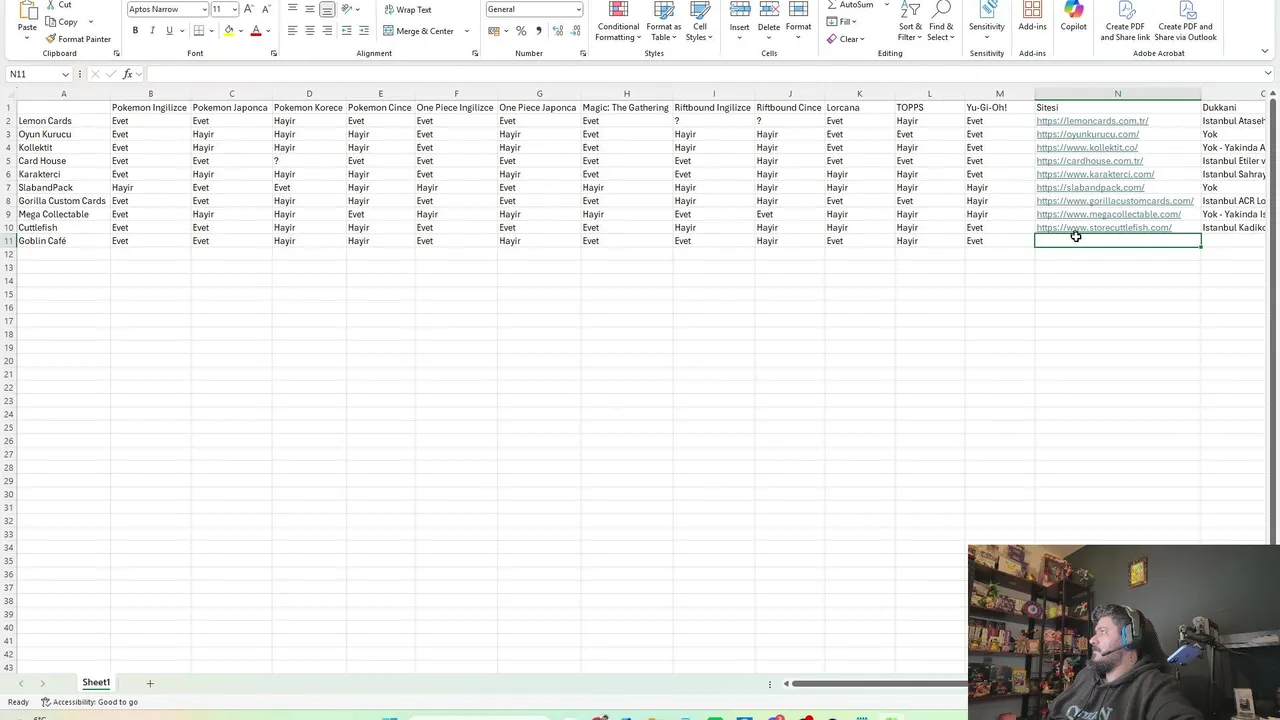Toggle bold formatting
The width and height of the screenshot is (1280, 720).
135,31
